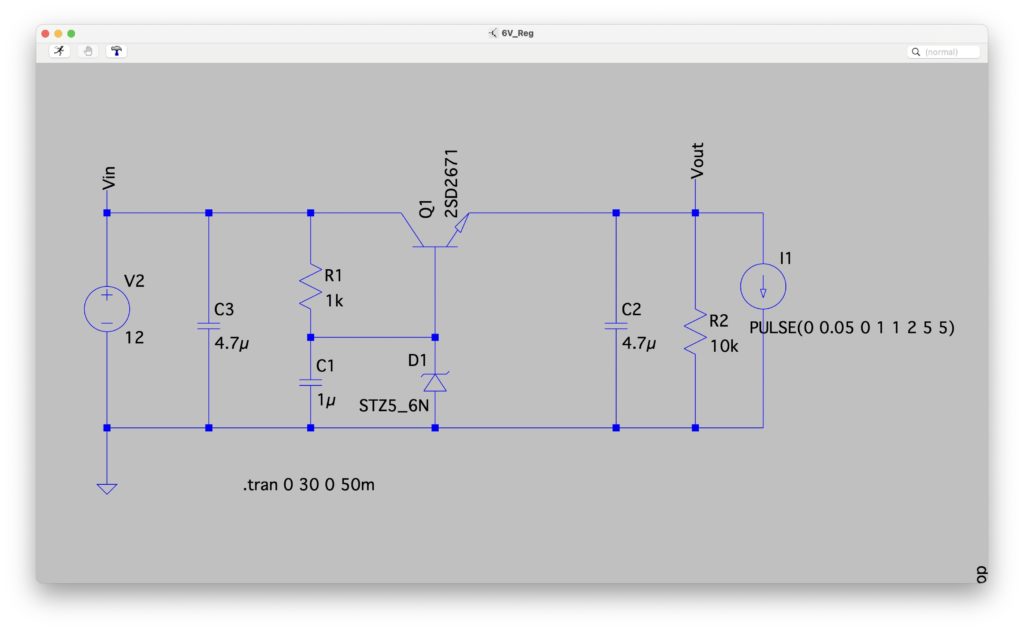The image size is (1024, 631).
Task: Select capacitor C1 symbol
Action: click(310, 382)
